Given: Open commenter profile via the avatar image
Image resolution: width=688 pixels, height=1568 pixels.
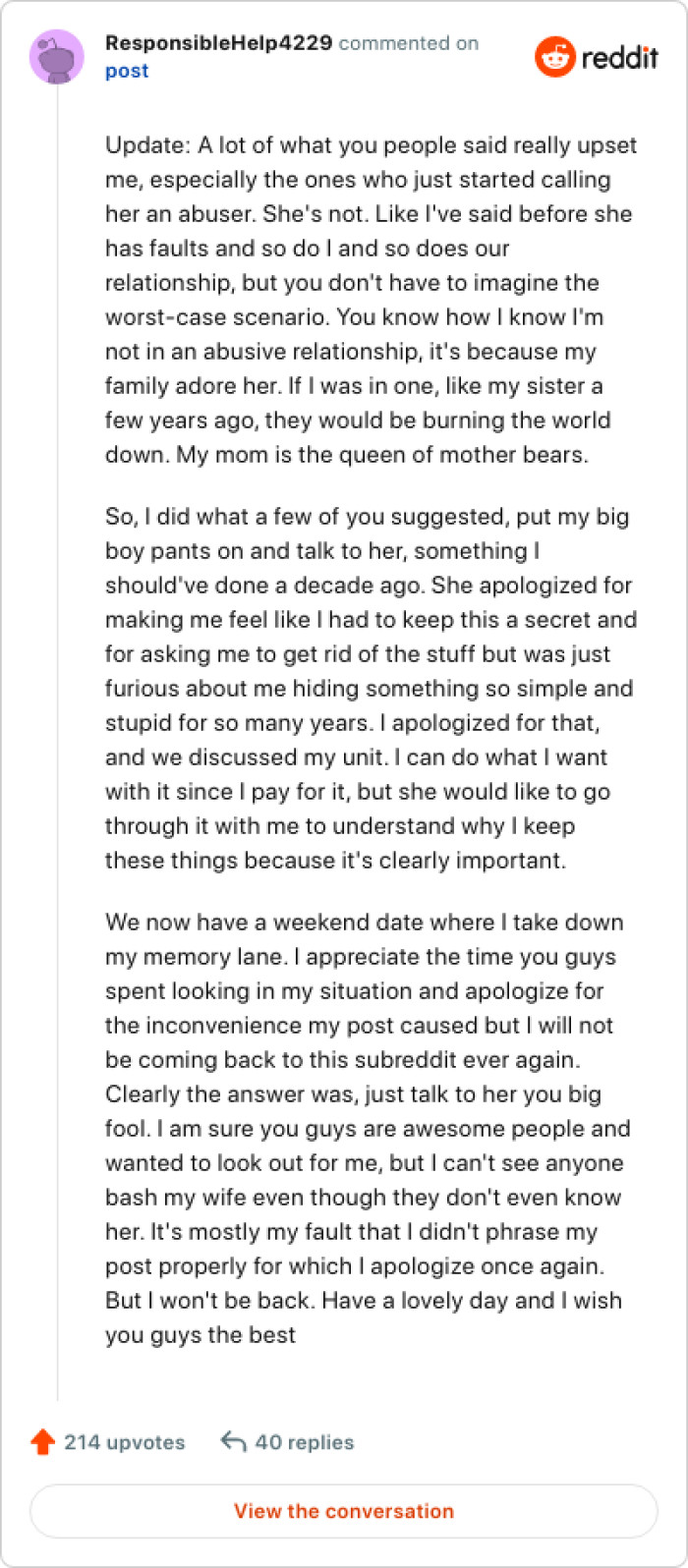Looking at the screenshot, I should coord(58,56).
